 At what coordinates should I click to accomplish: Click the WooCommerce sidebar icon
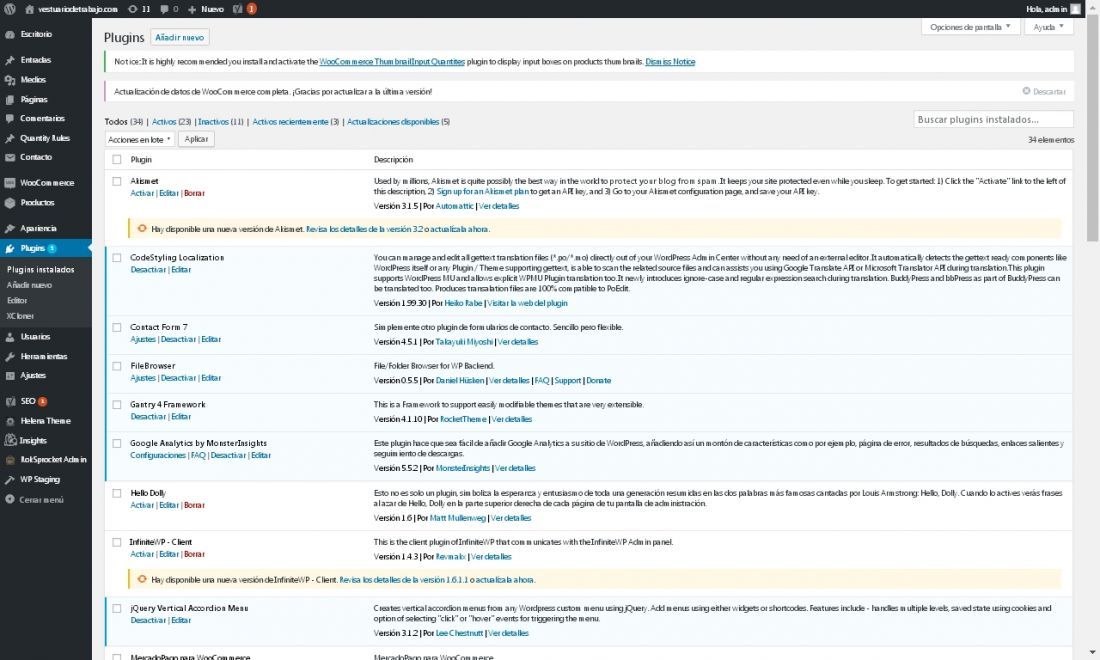[10, 183]
